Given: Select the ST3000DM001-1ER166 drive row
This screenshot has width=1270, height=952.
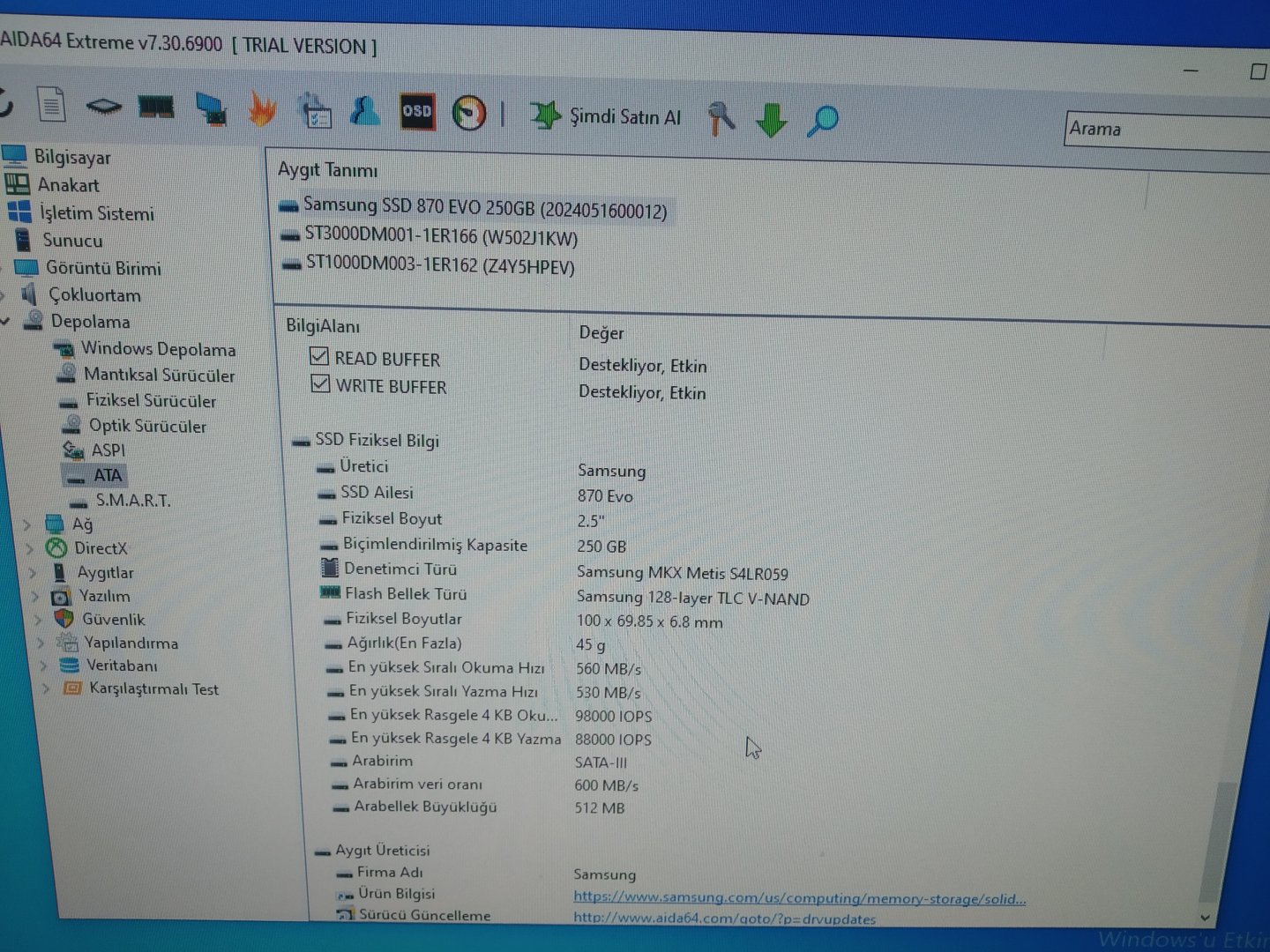Looking at the screenshot, I should pyautogui.click(x=441, y=237).
